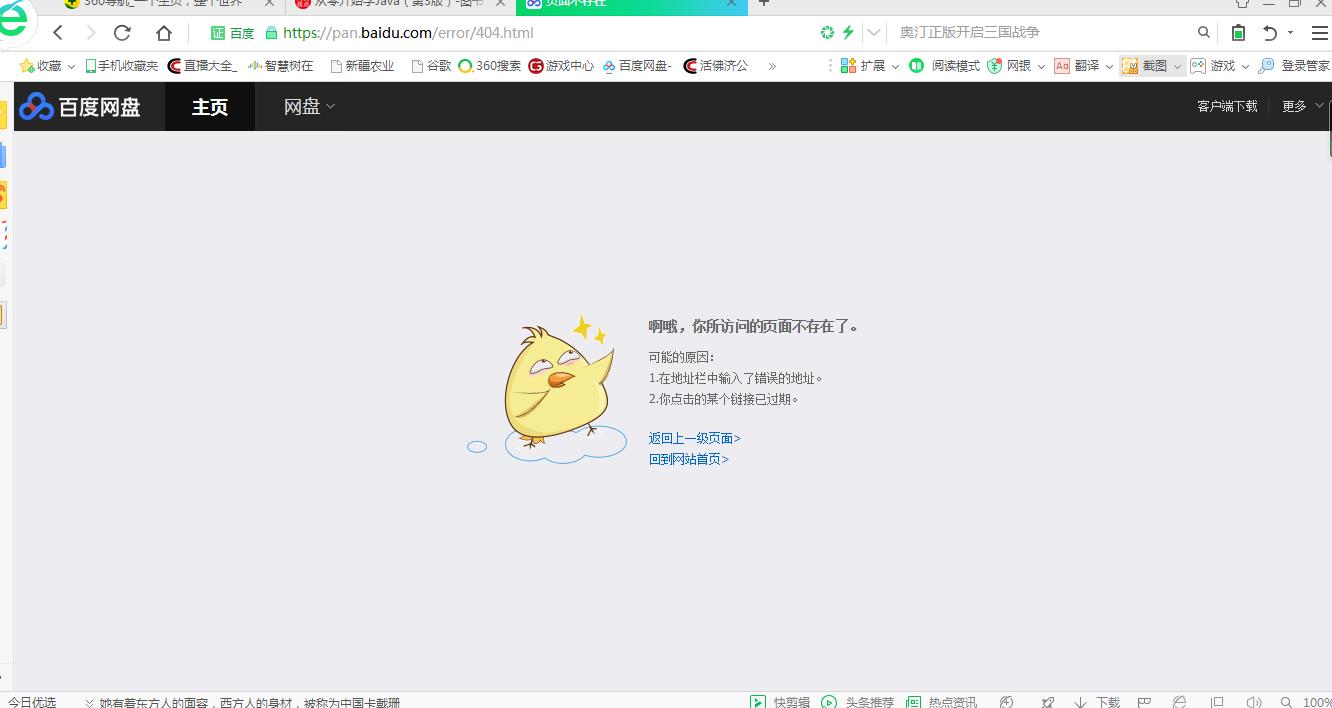Viewport: 1332px width, 708px height.
Task: Reload the page with refresh button
Action: 122,33
